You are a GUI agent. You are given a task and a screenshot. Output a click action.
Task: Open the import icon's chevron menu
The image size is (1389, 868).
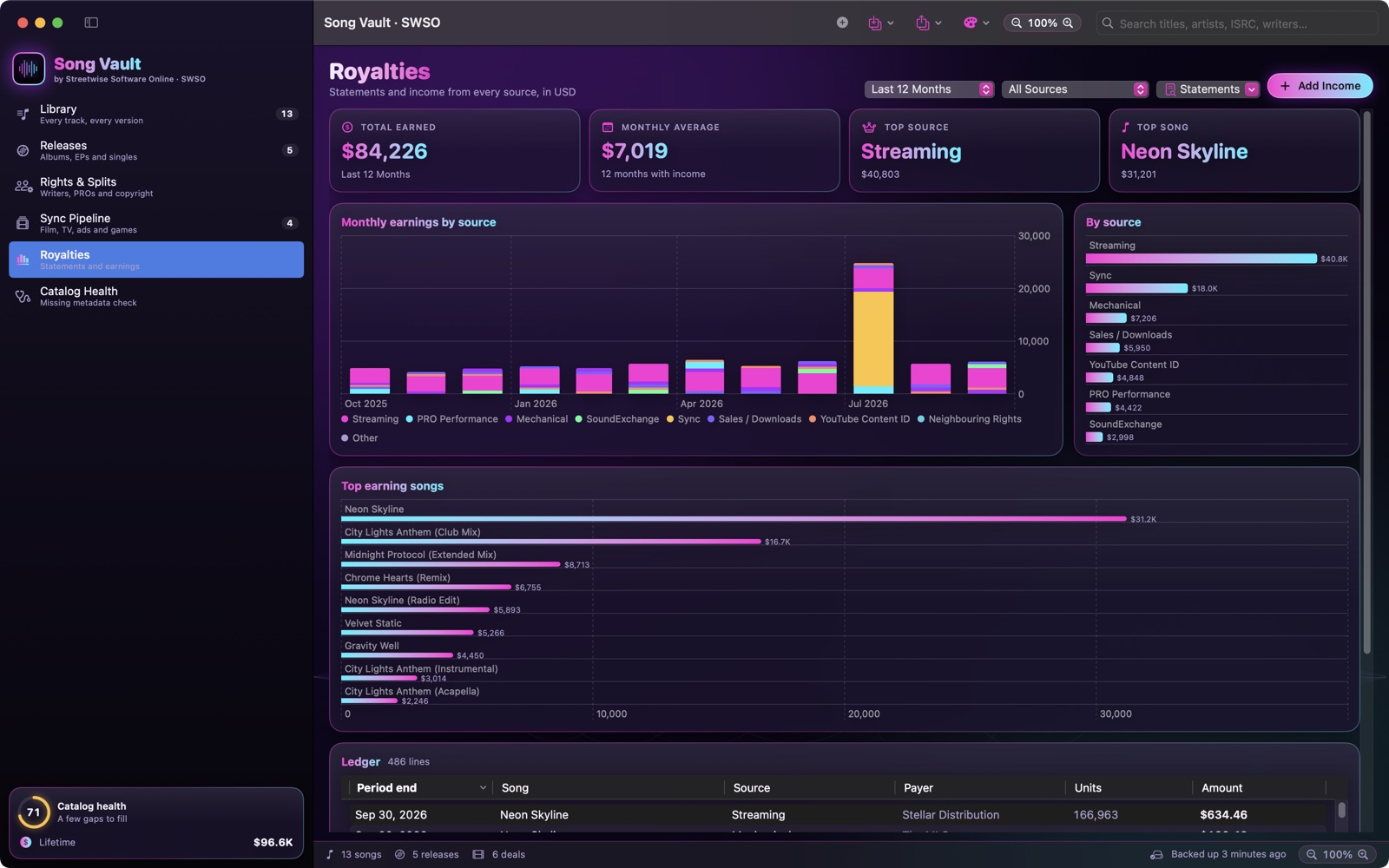[x=891, y=23]
